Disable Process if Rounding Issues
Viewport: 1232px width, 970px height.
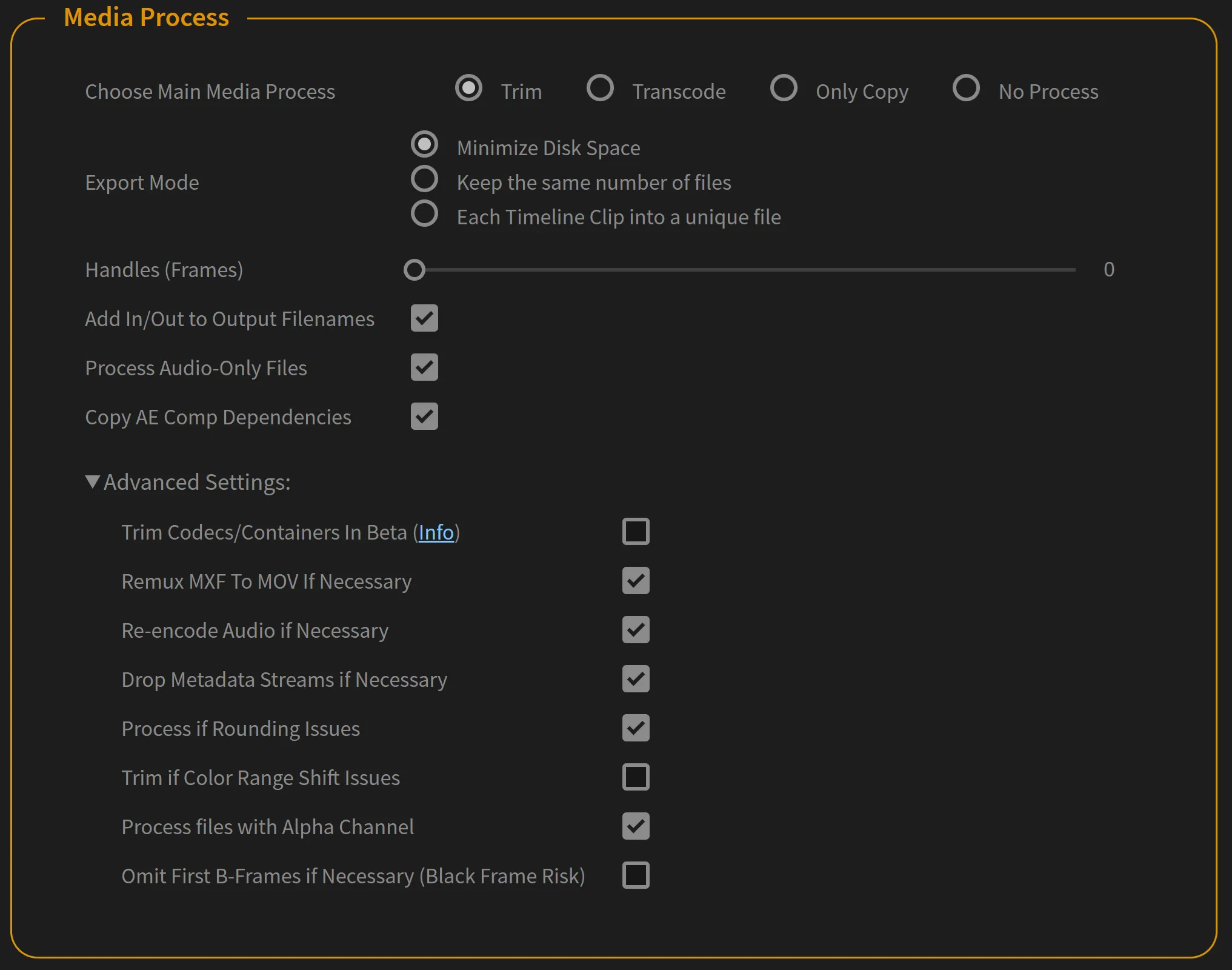[x=636, y=728]
